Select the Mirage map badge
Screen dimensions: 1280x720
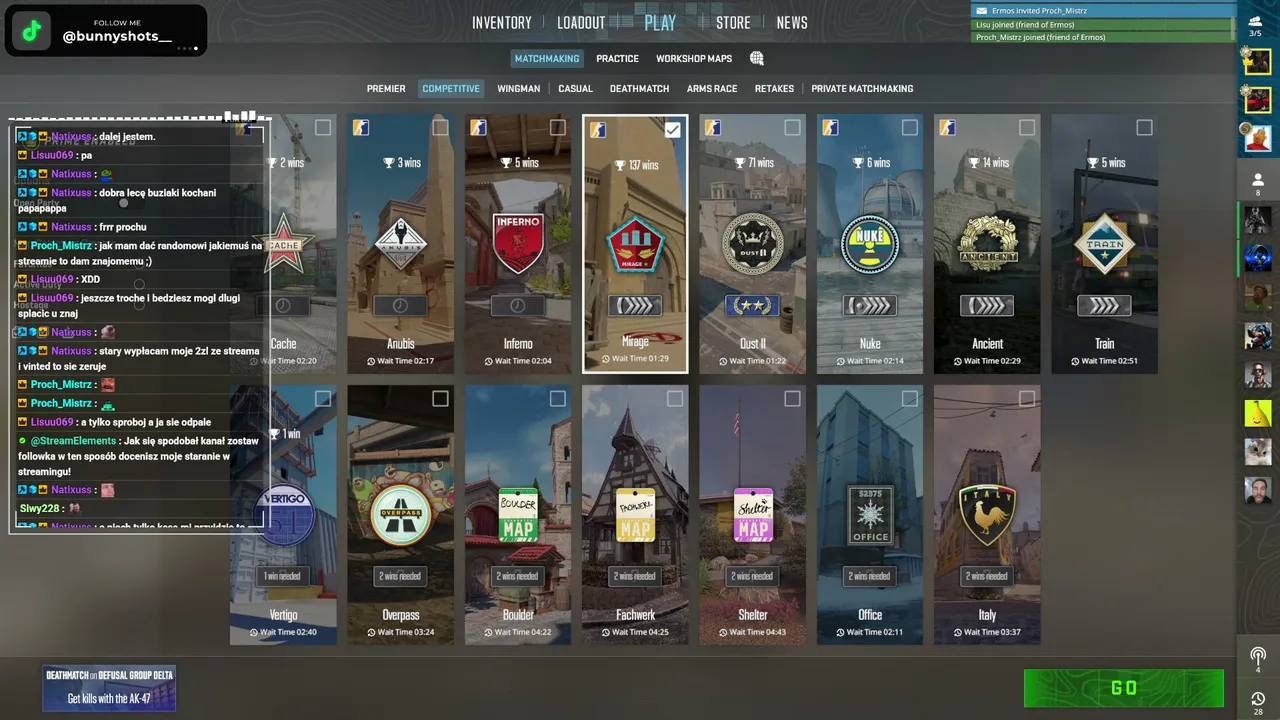(x=635, y=243)
